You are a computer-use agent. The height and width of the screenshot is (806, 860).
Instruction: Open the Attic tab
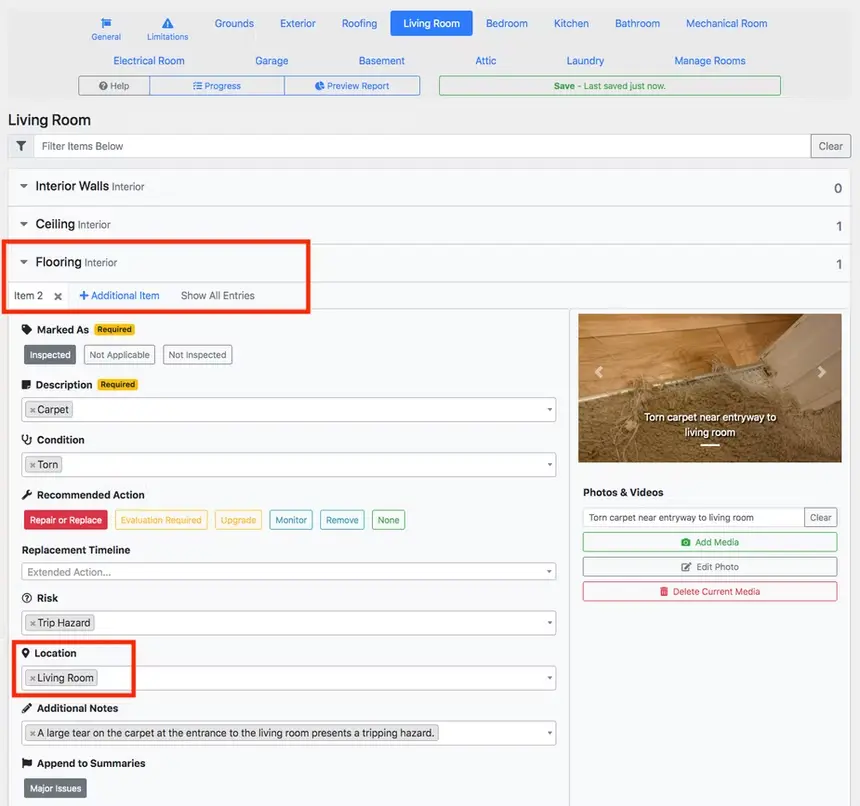[485, 61]
